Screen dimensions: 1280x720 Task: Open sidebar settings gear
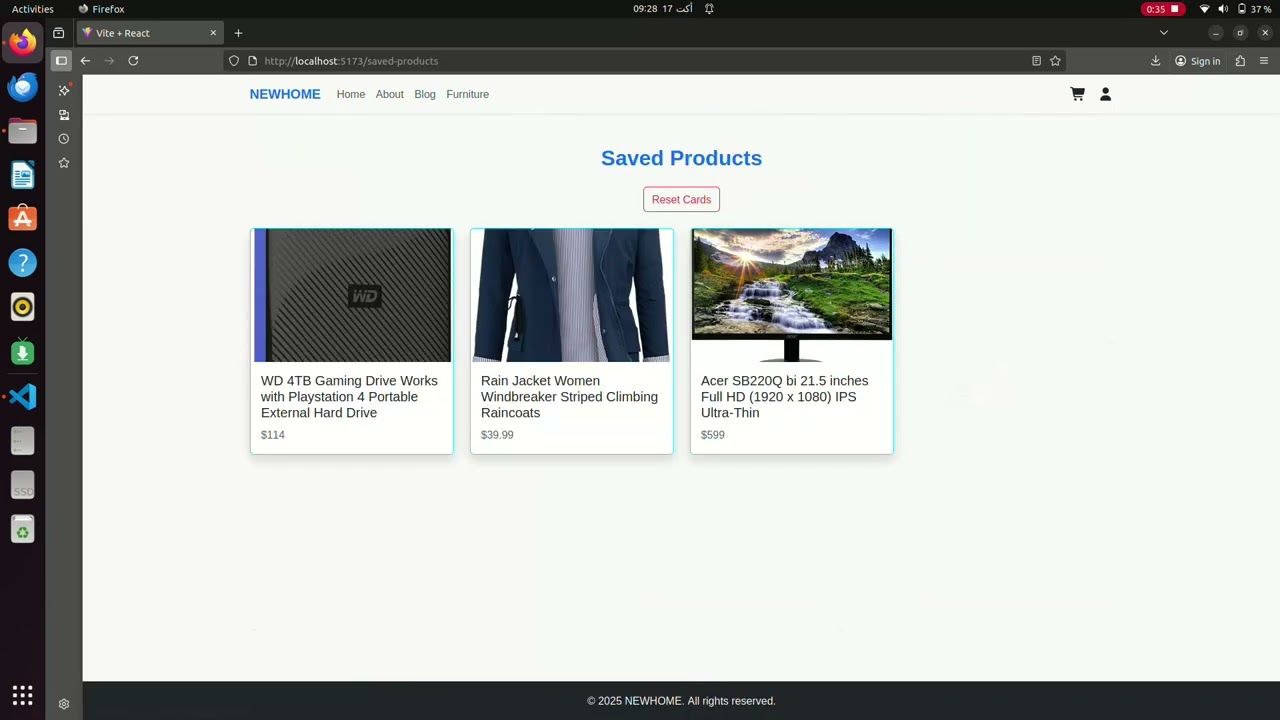pyautogui.click(x=64, y=704)
